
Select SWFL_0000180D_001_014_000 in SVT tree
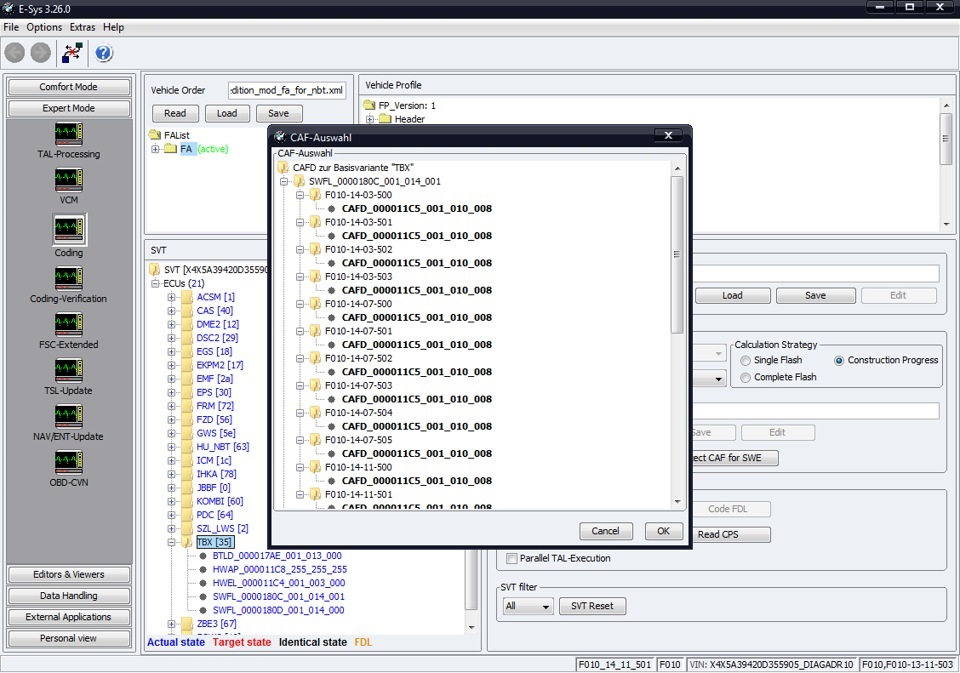click(279, 611)
